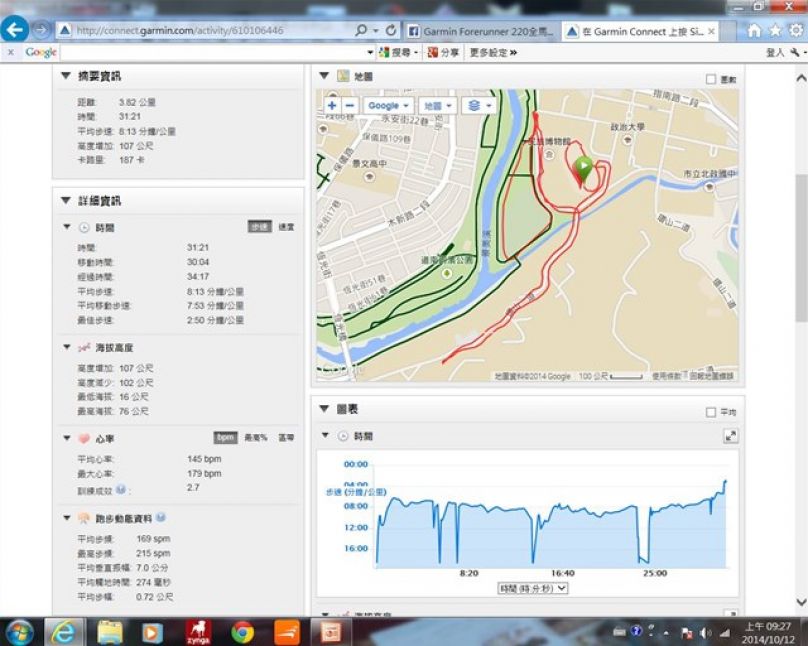Screen dimensions: 808x646
Task: Enable the 平均 checkbox in 圖表 panel
Action: [x=711, y=411]
